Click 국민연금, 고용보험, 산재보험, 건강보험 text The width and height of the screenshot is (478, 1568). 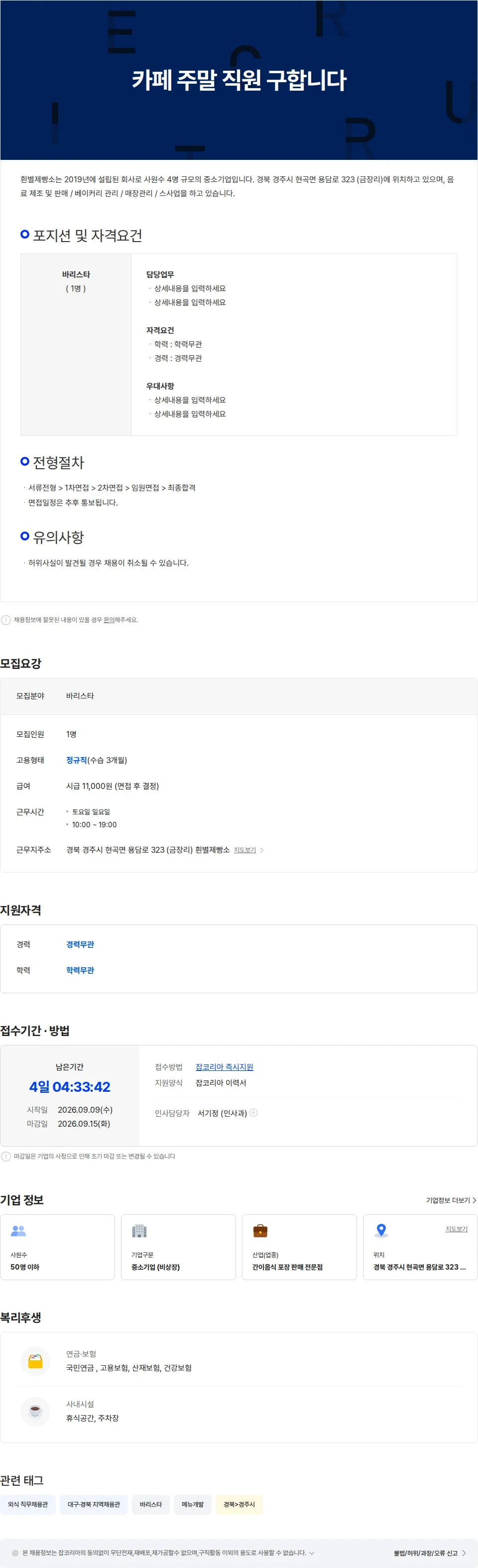click(129, 1368)
